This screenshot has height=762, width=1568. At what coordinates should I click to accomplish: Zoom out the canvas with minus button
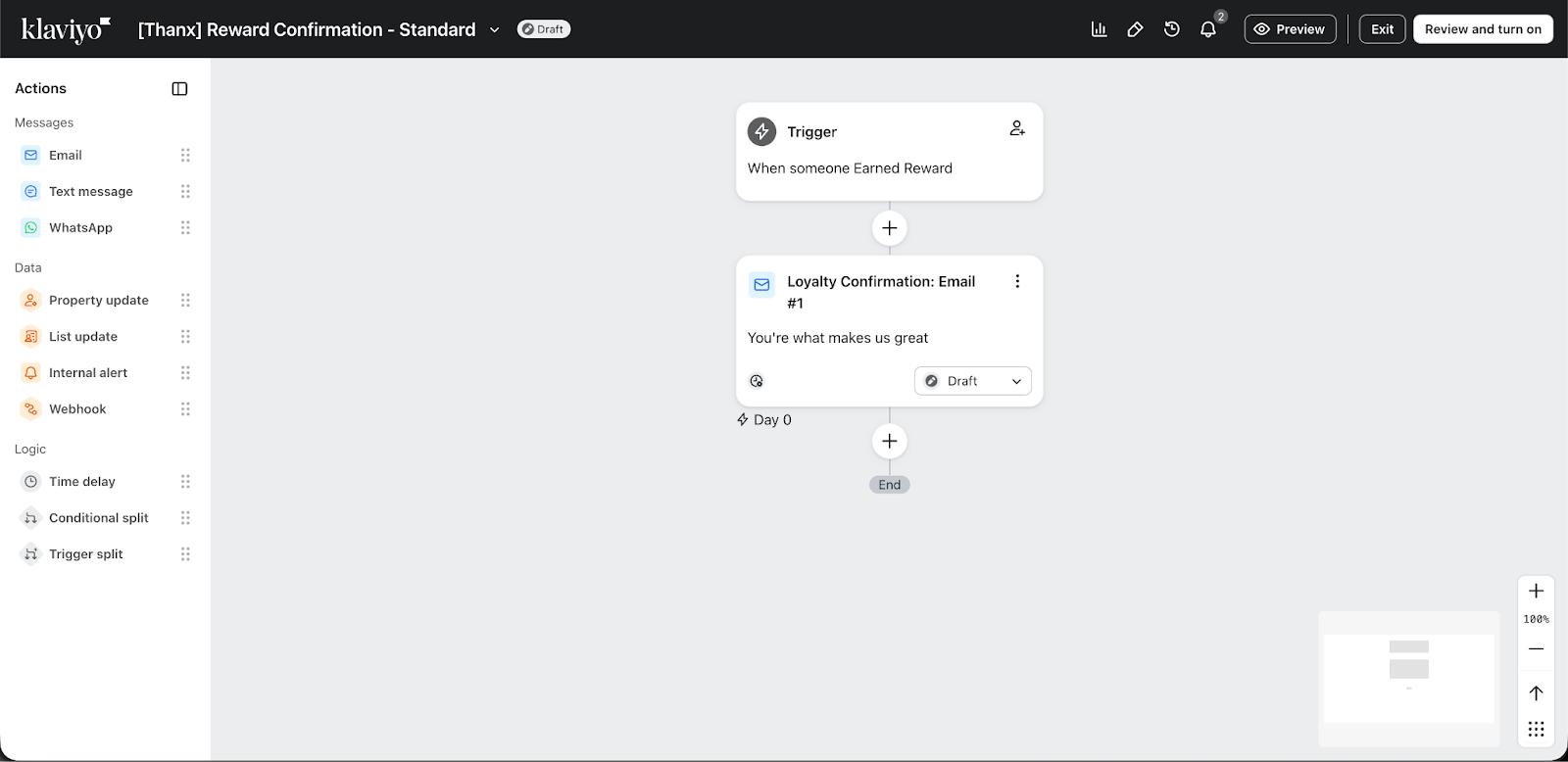[1536, 649]
